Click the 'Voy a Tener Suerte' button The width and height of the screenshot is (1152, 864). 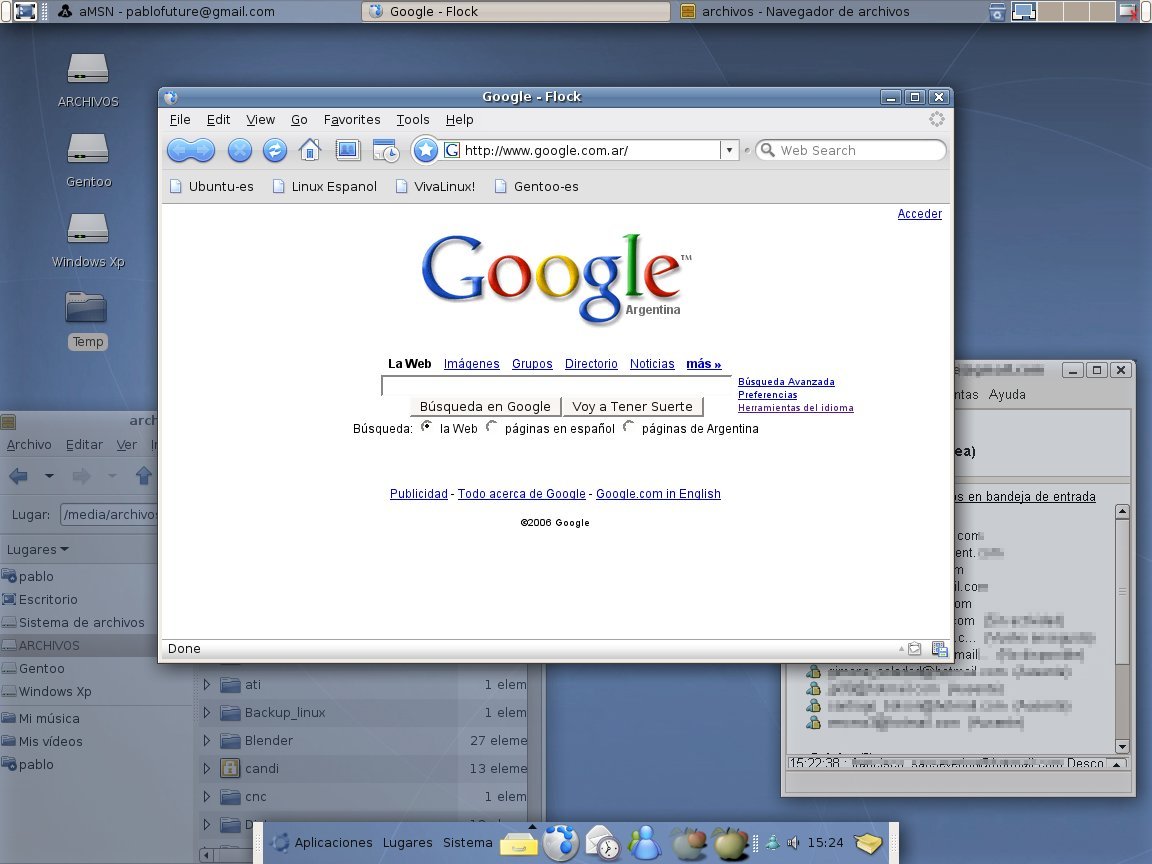pos(633,406)
